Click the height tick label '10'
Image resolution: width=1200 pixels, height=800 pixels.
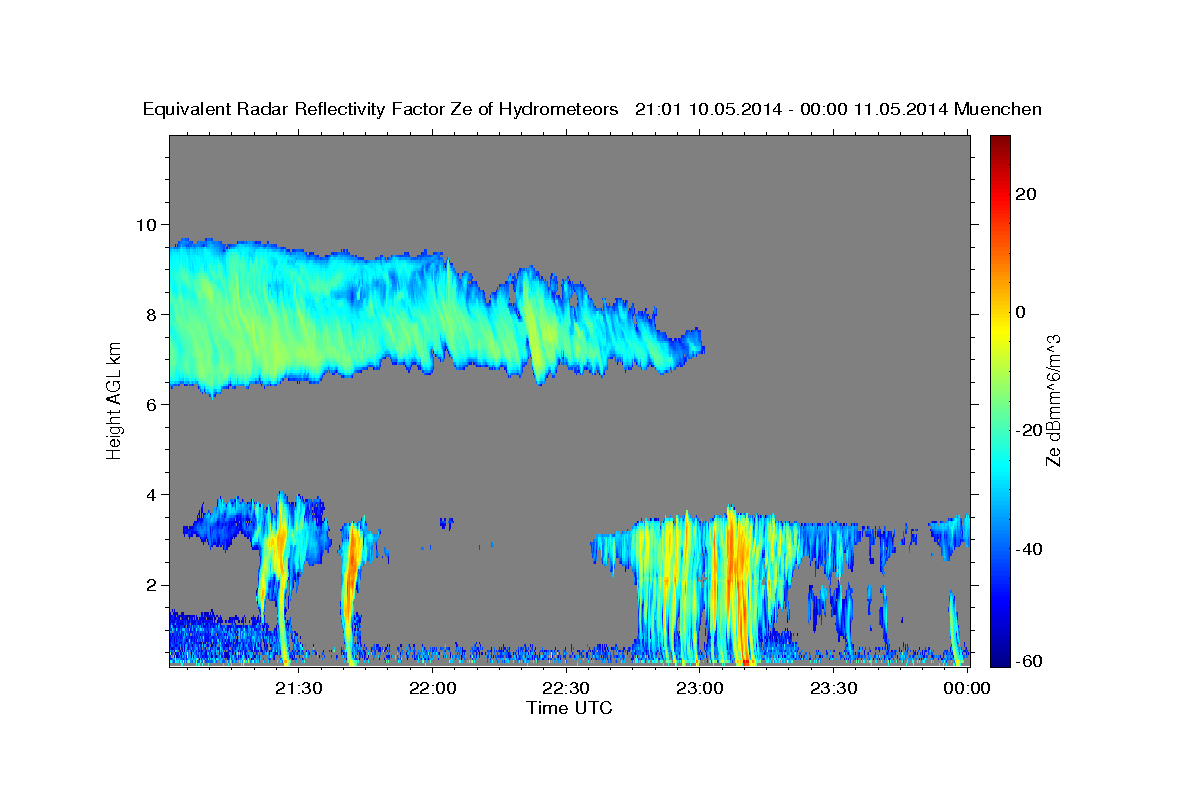point(146,224)
